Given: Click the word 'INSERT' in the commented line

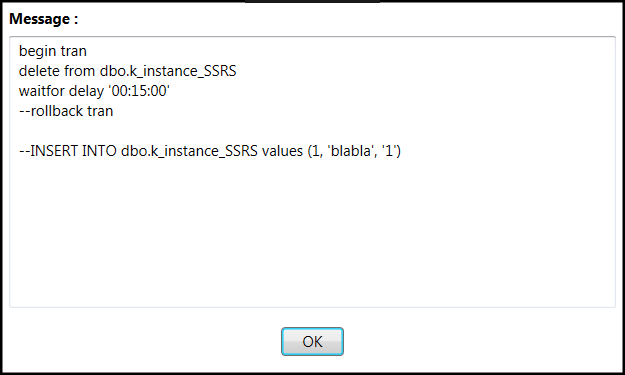Looking at the screenshot, I should pyautogui.click(x=54, y=151).
